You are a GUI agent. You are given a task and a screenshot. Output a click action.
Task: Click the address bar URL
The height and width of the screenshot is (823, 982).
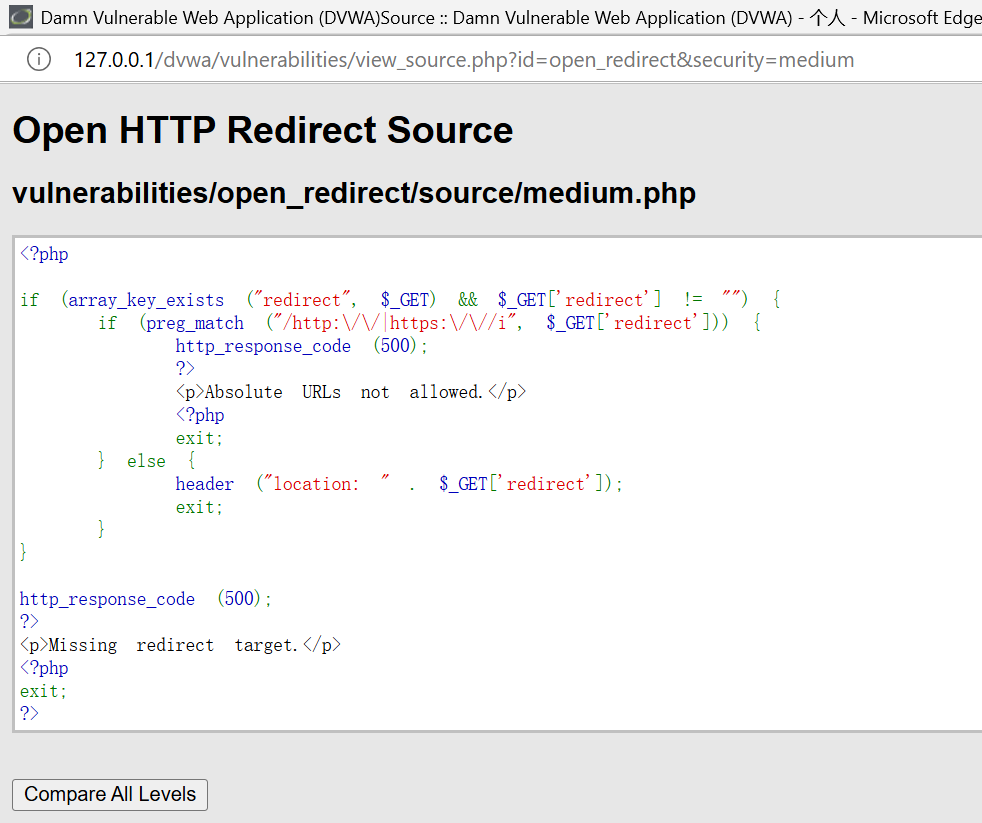coord(464,60)
